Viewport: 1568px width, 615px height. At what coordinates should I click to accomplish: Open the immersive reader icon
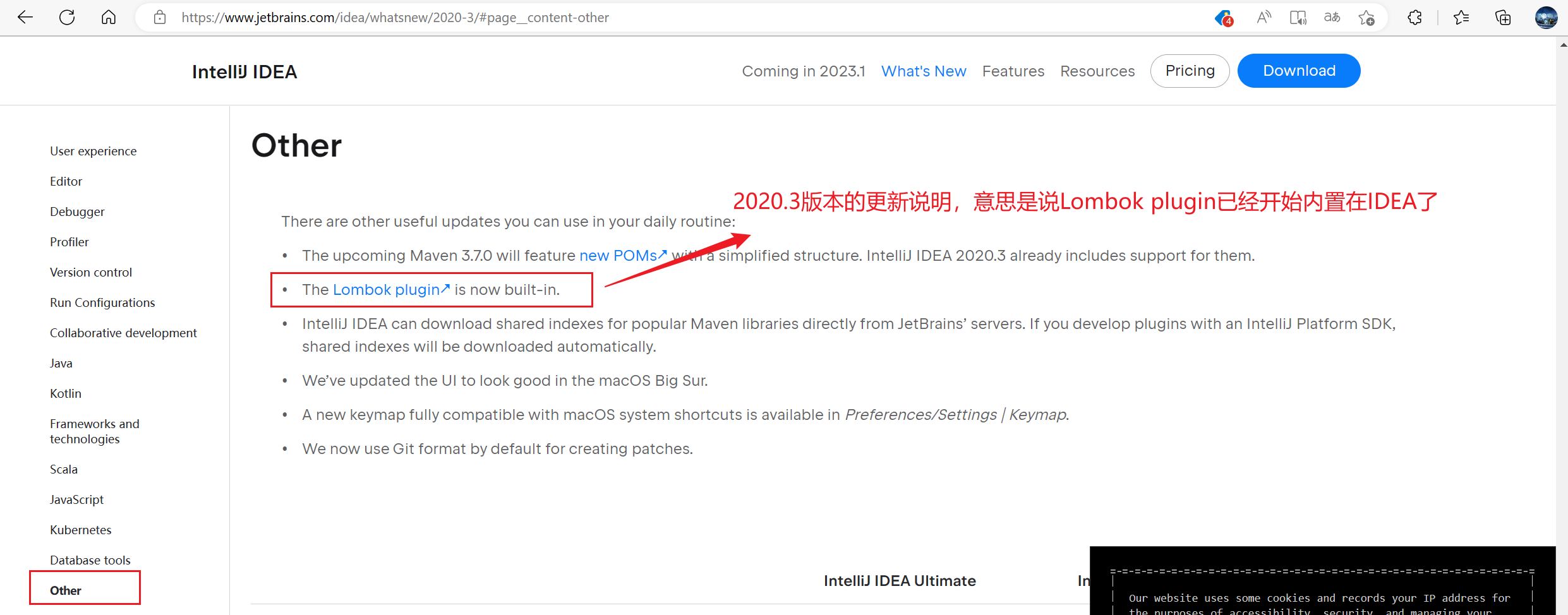point(1298,18)
